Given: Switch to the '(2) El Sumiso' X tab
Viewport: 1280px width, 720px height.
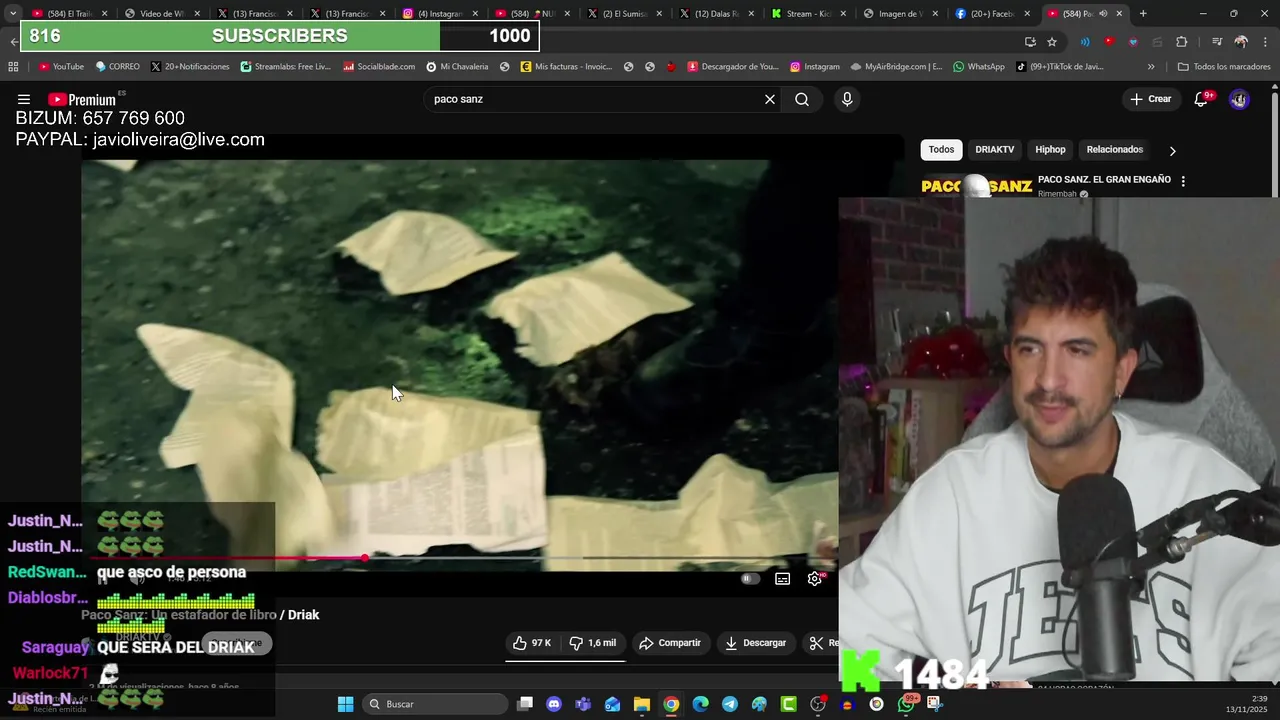Looking at the screenshot, I should pos(624,13).
